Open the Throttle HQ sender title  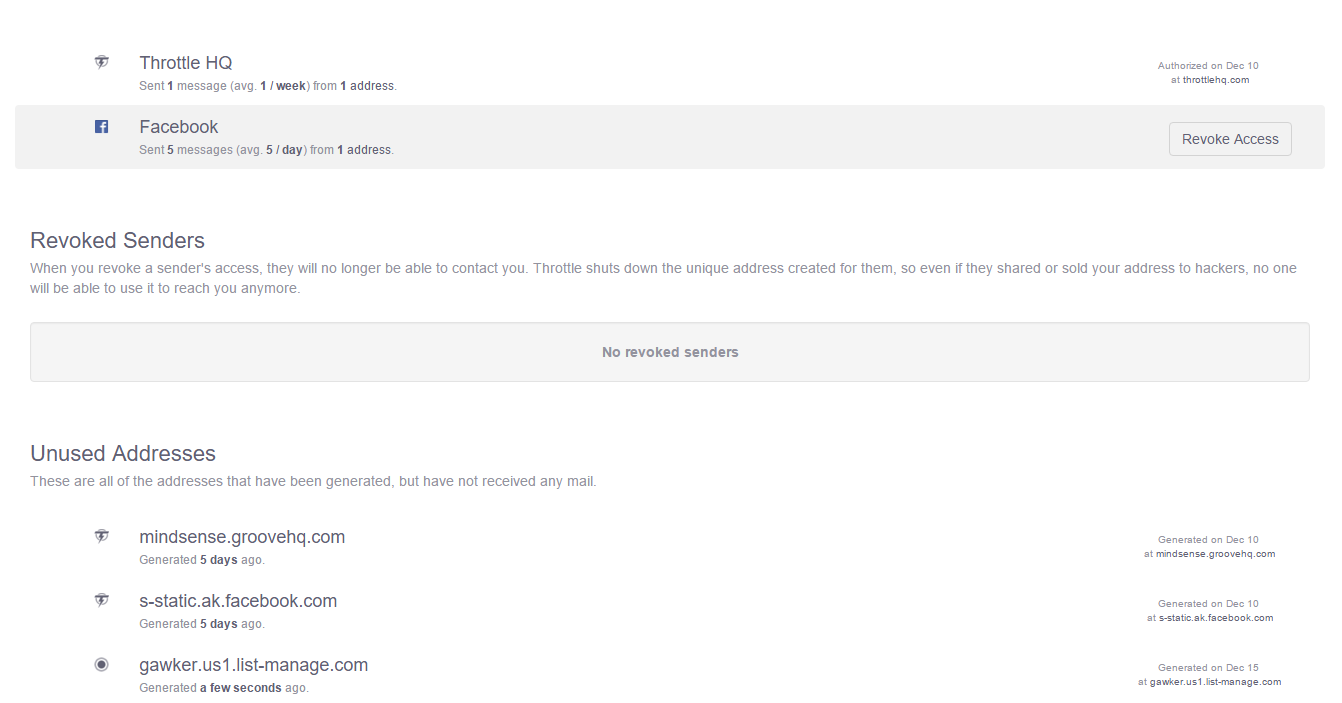click(186, 63)
